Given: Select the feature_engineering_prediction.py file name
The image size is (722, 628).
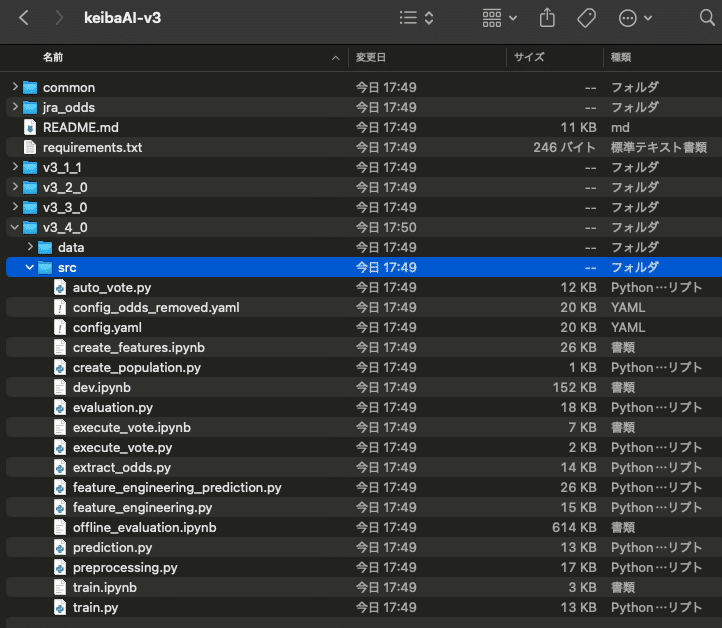Looking at the screenshot, I should tap(177, 488).
